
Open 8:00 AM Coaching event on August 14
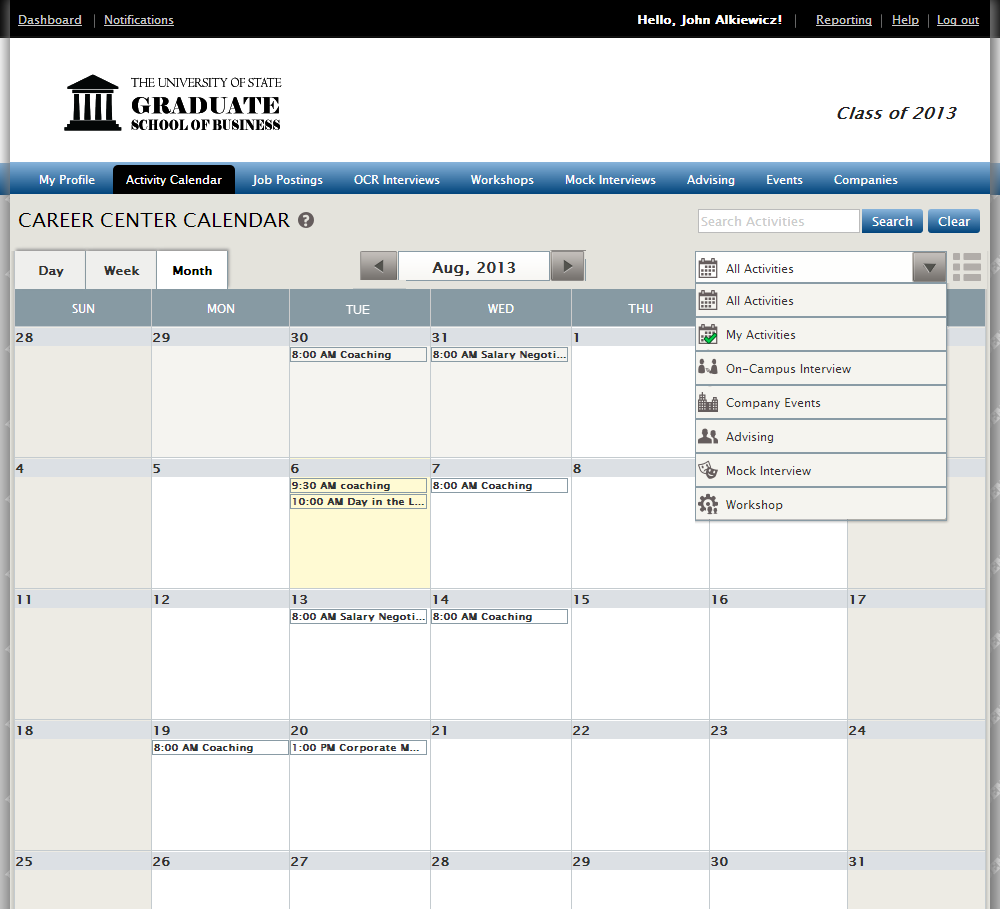tap(499, 617)
